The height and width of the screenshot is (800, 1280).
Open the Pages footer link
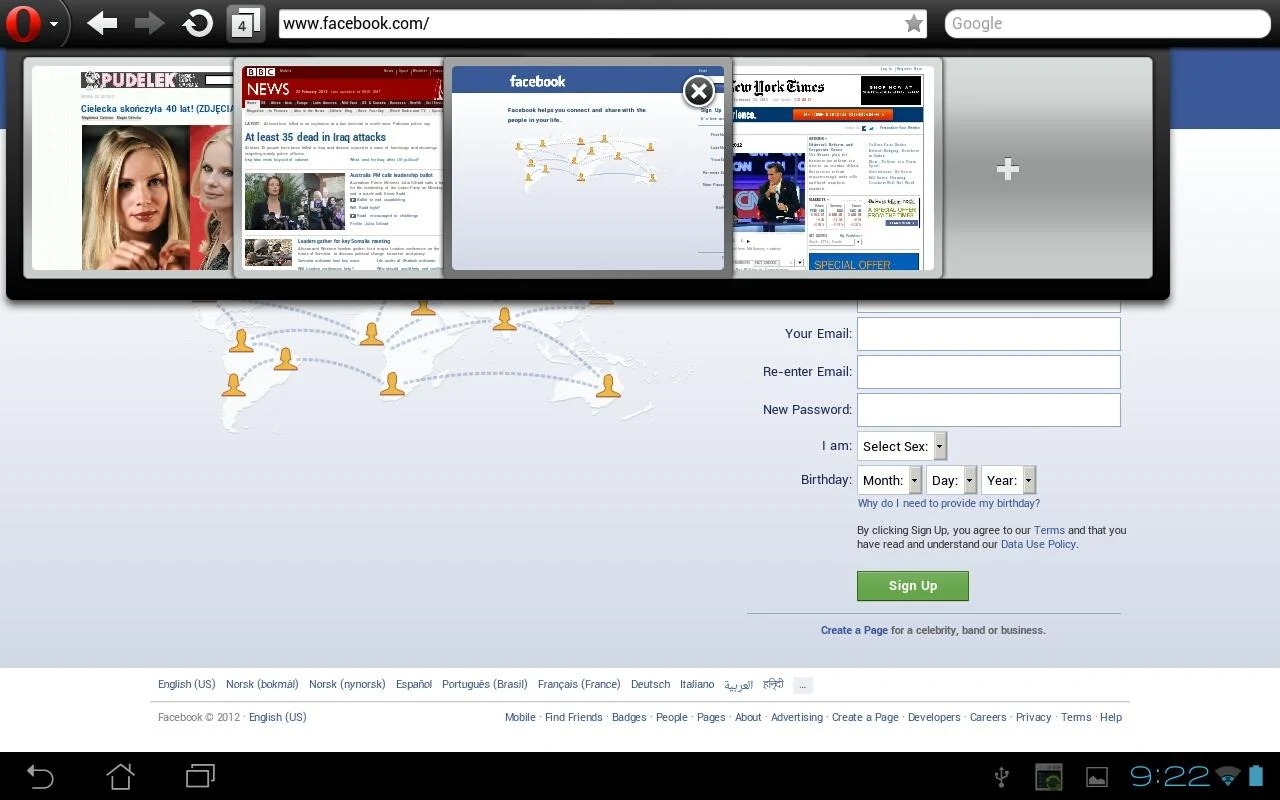tap(711, 718)
